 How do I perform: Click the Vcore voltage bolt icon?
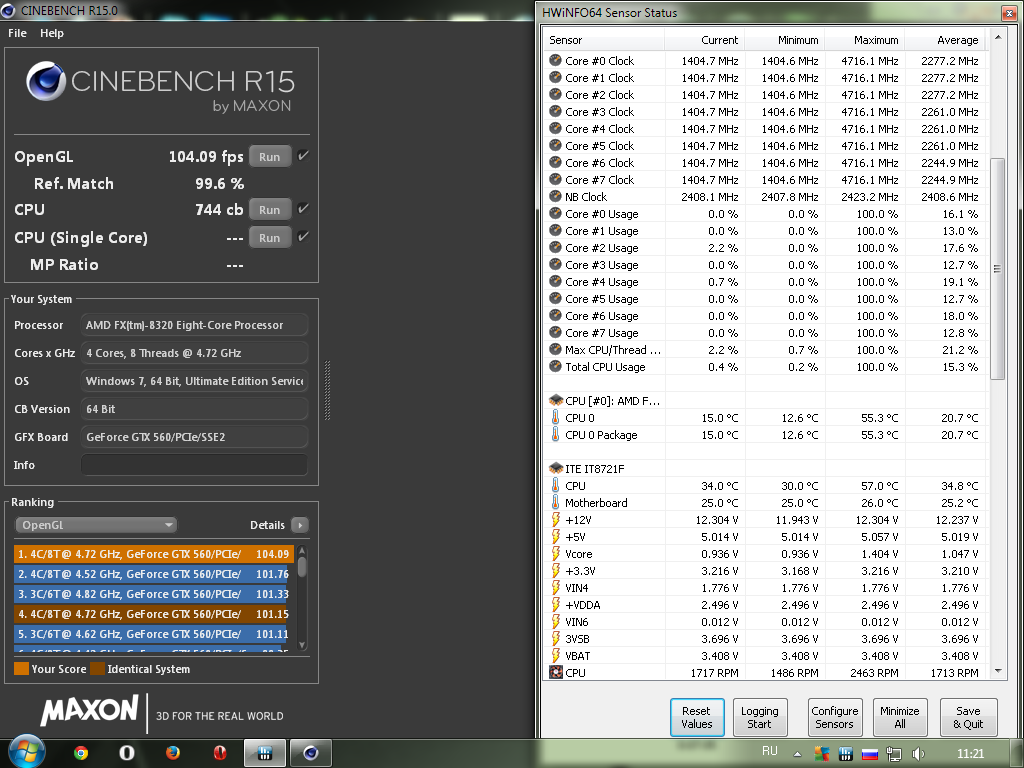pyautogui.click(x=555, y=553)
